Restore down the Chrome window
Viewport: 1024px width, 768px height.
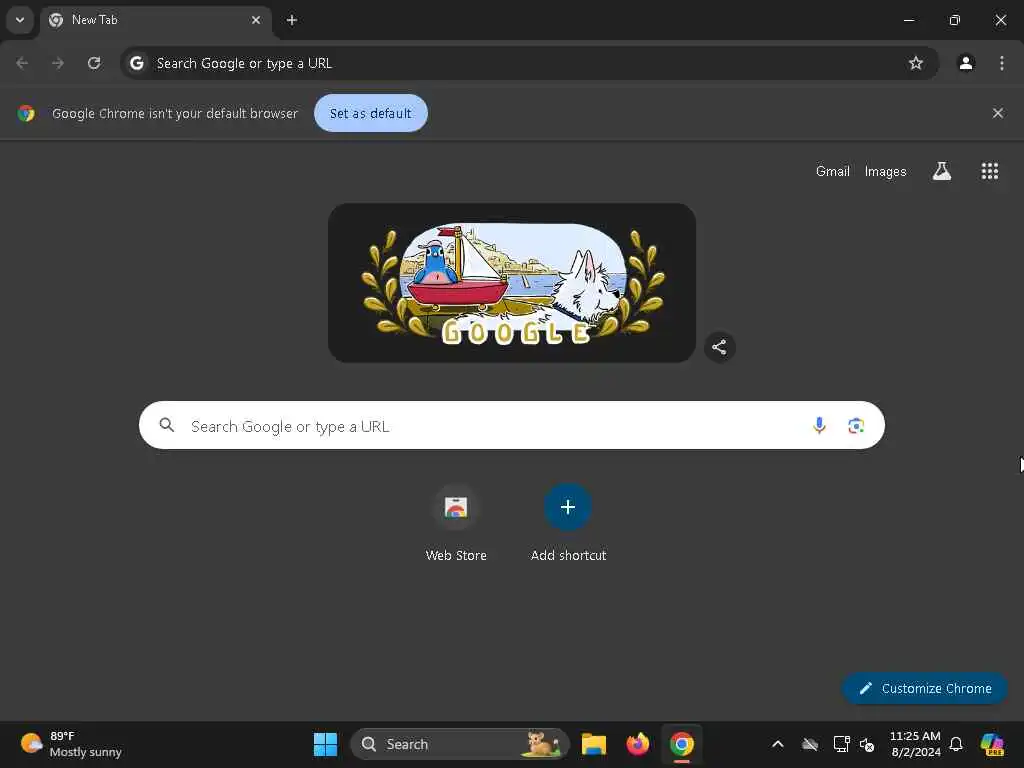pyautogui.click(x=955, y=20)
